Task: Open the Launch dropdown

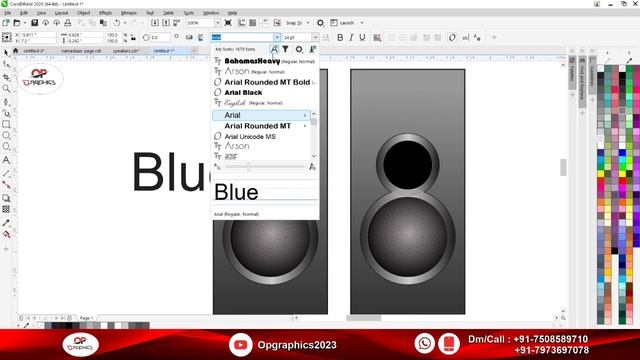Action: click(362, 23)
